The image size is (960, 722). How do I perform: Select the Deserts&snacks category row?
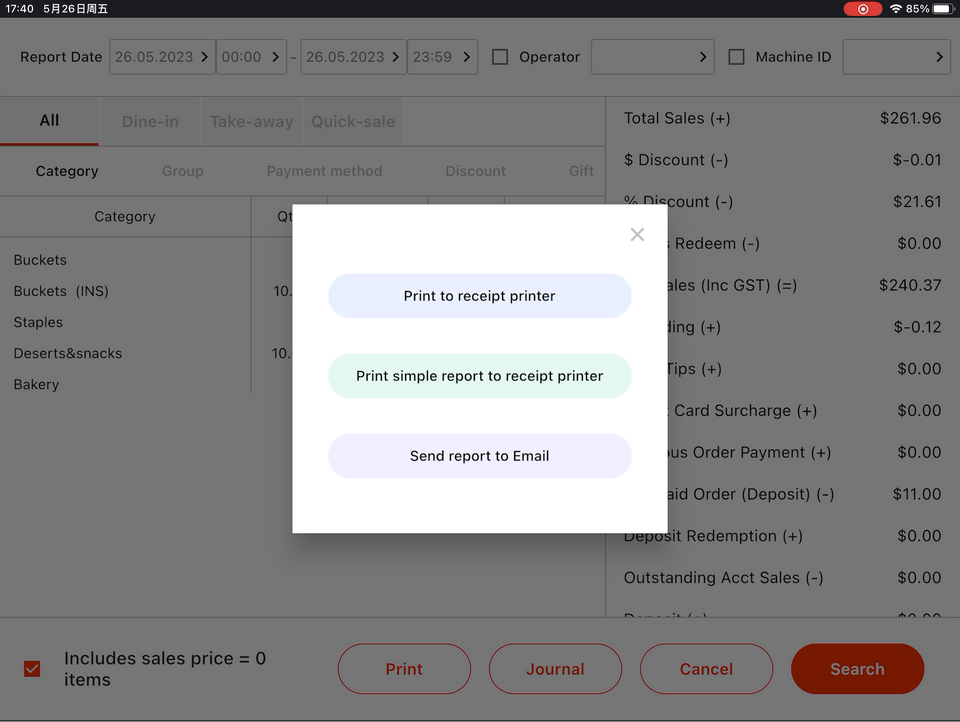tap(68, 353)
